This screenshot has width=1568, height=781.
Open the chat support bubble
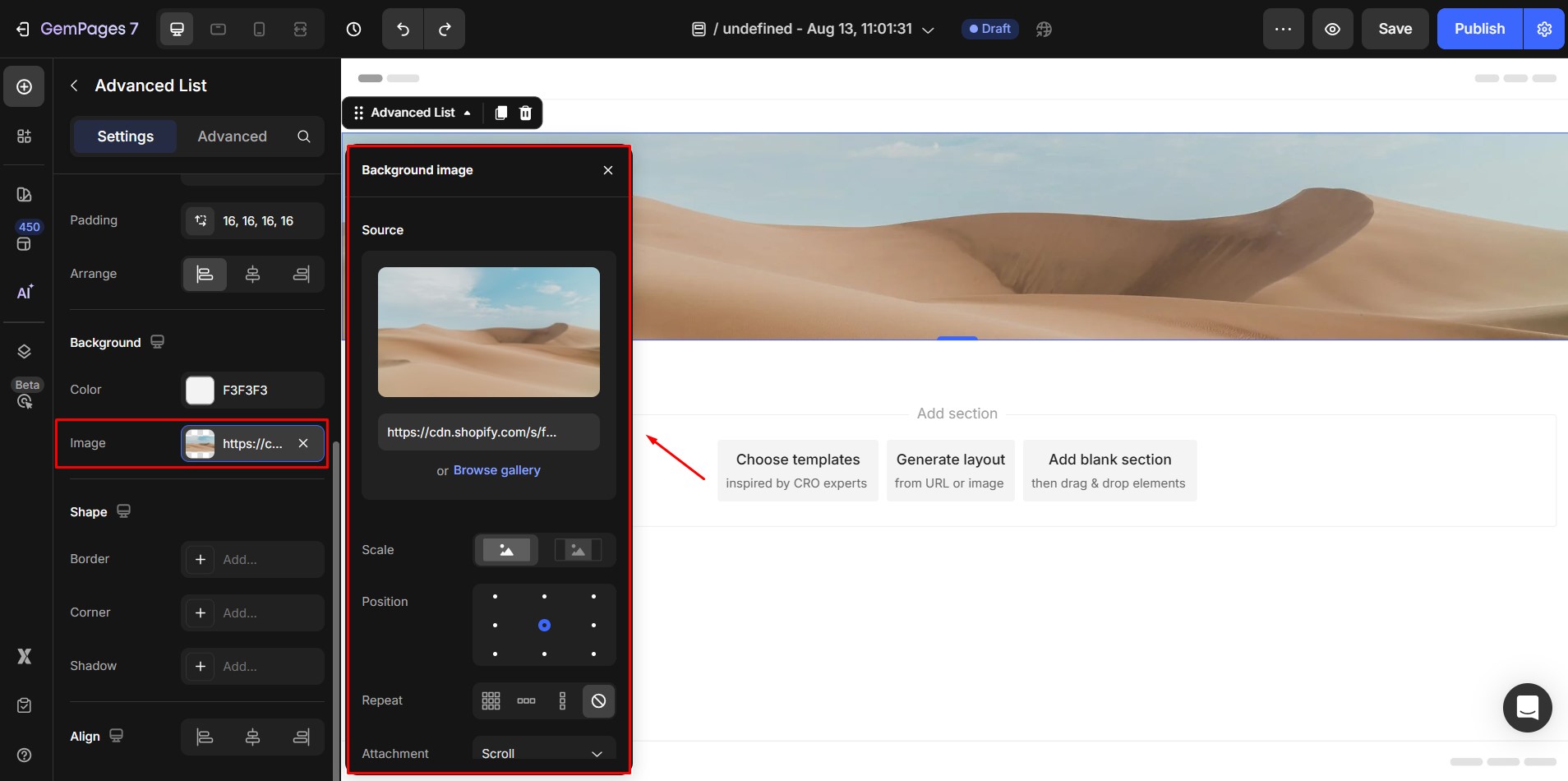click(1527, 707)
